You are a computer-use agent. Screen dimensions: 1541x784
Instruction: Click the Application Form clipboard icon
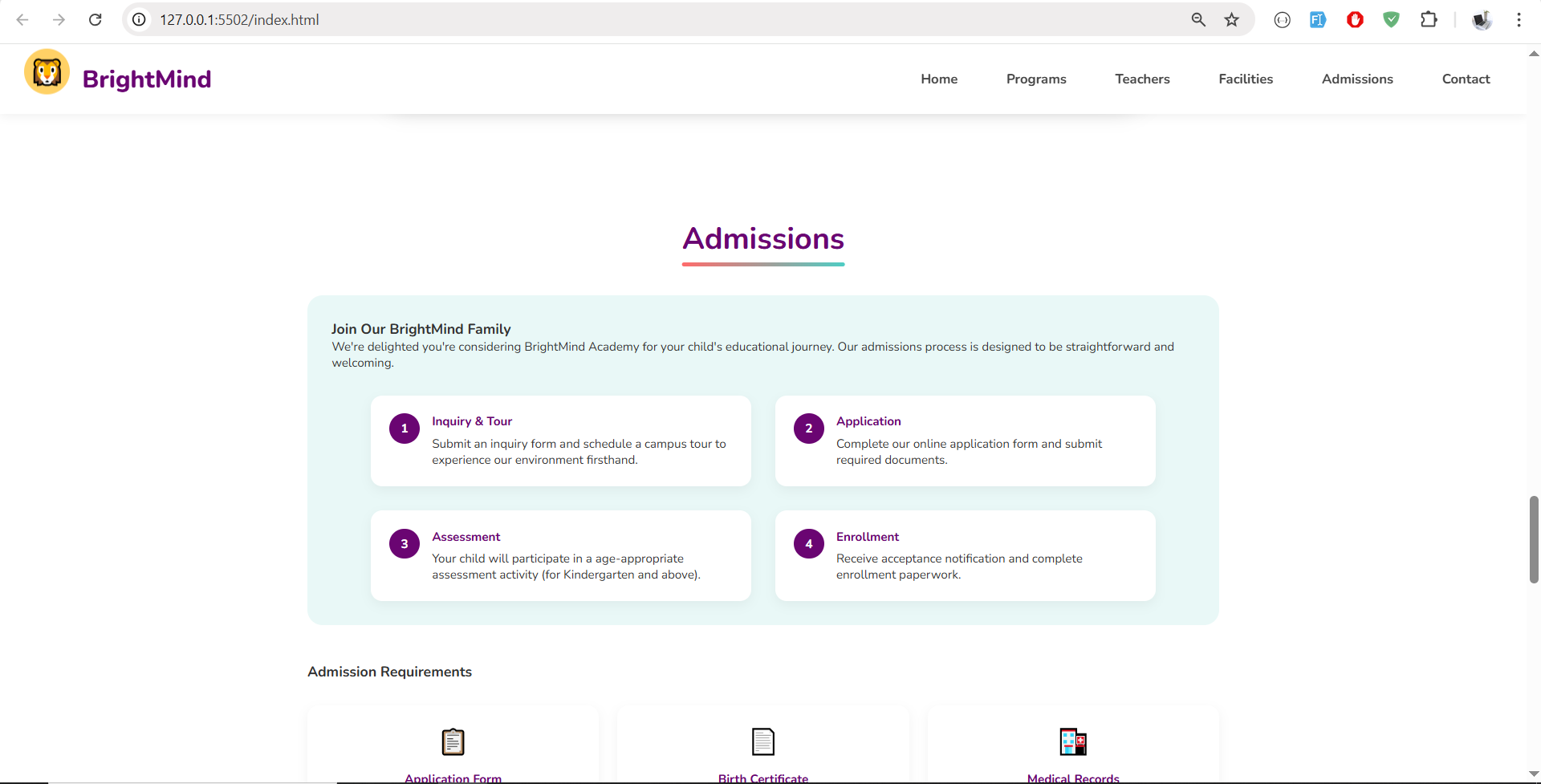pos(453,741)
